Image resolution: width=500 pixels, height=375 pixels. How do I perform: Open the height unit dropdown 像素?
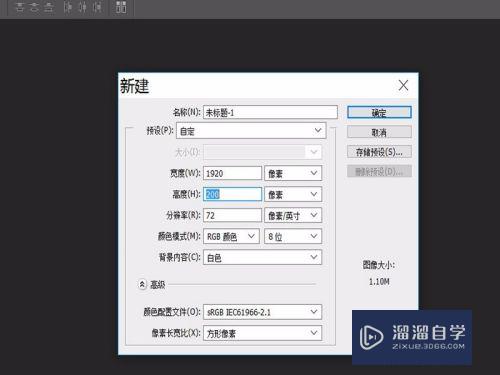click(293, 194)
